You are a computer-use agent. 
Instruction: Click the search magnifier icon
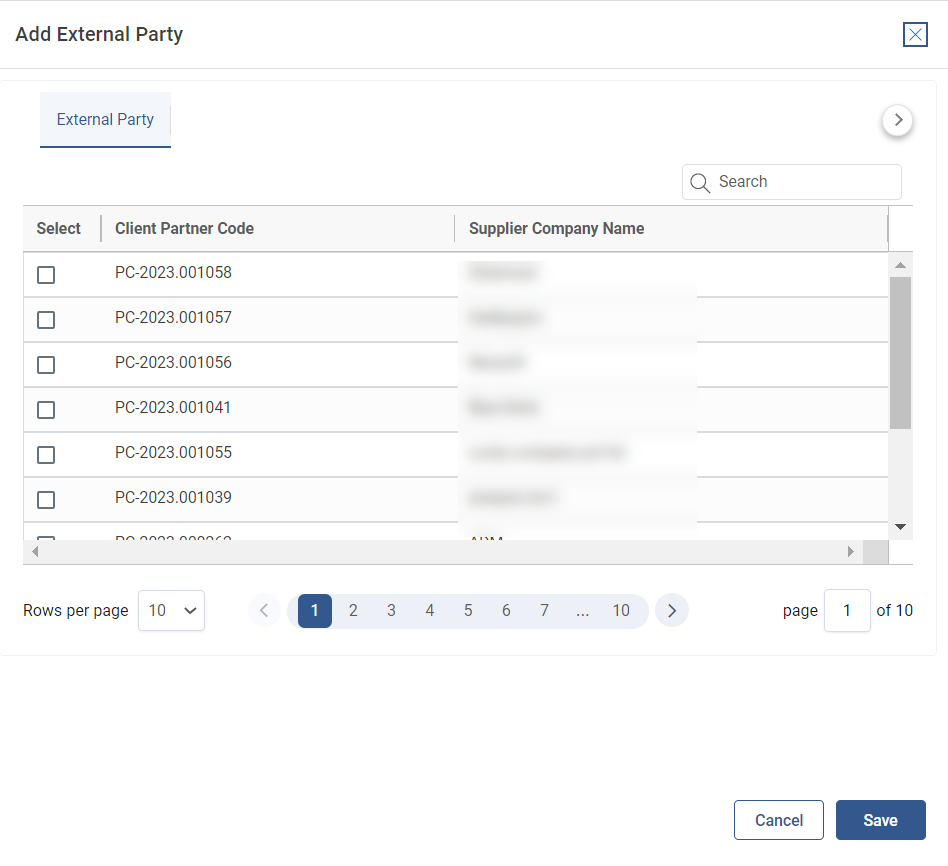[700, 182]
